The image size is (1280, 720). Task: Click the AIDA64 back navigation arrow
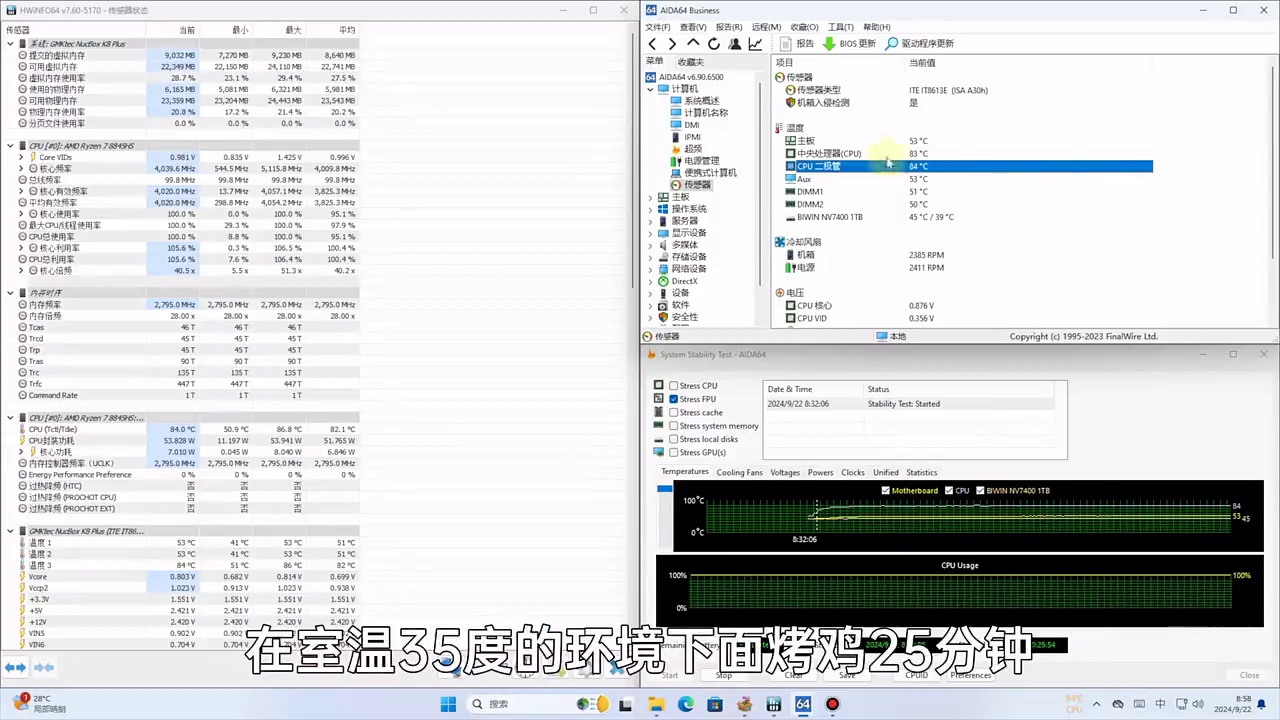coord(652,44)
